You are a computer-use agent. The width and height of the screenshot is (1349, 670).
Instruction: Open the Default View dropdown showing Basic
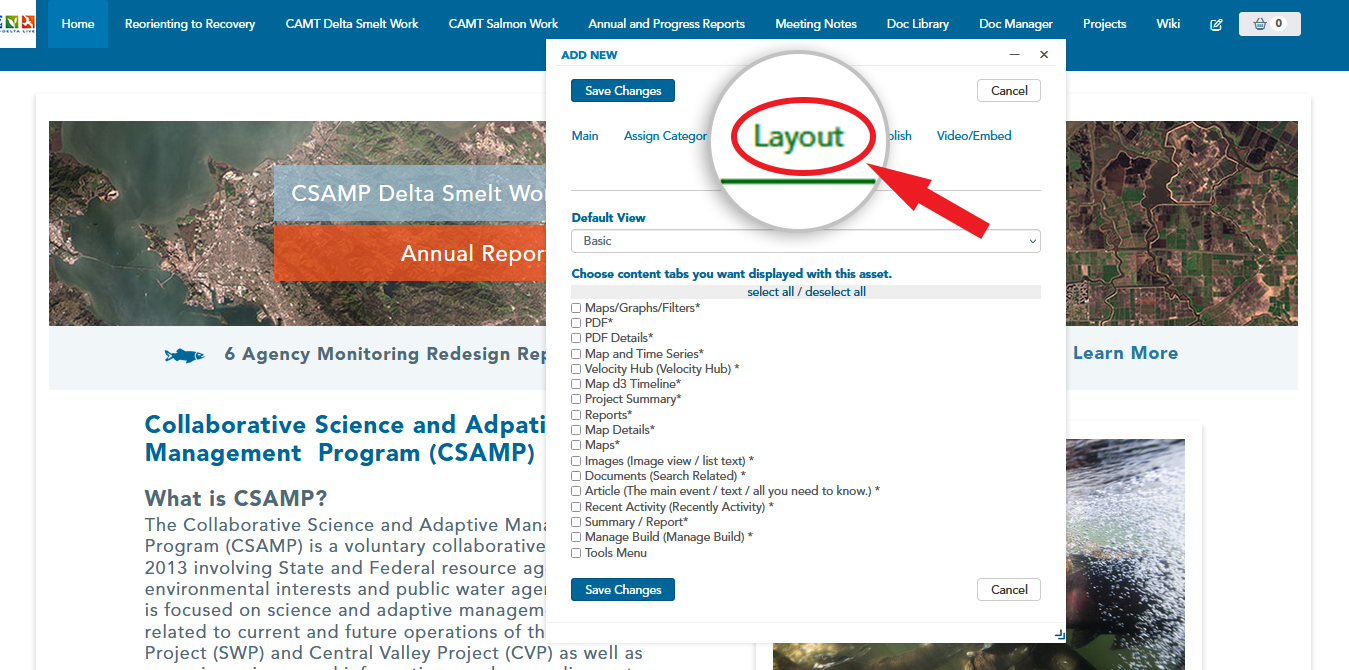pyautogui.click(x=806, y=241)
